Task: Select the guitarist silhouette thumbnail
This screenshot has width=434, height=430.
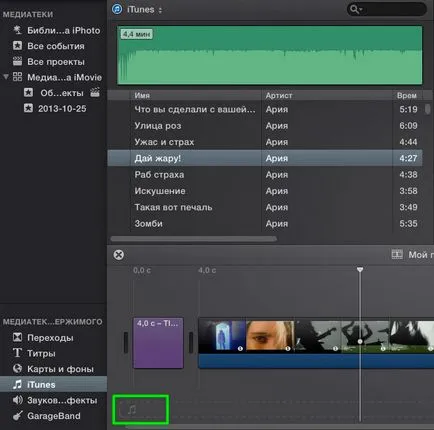Action: coord(317,336)
